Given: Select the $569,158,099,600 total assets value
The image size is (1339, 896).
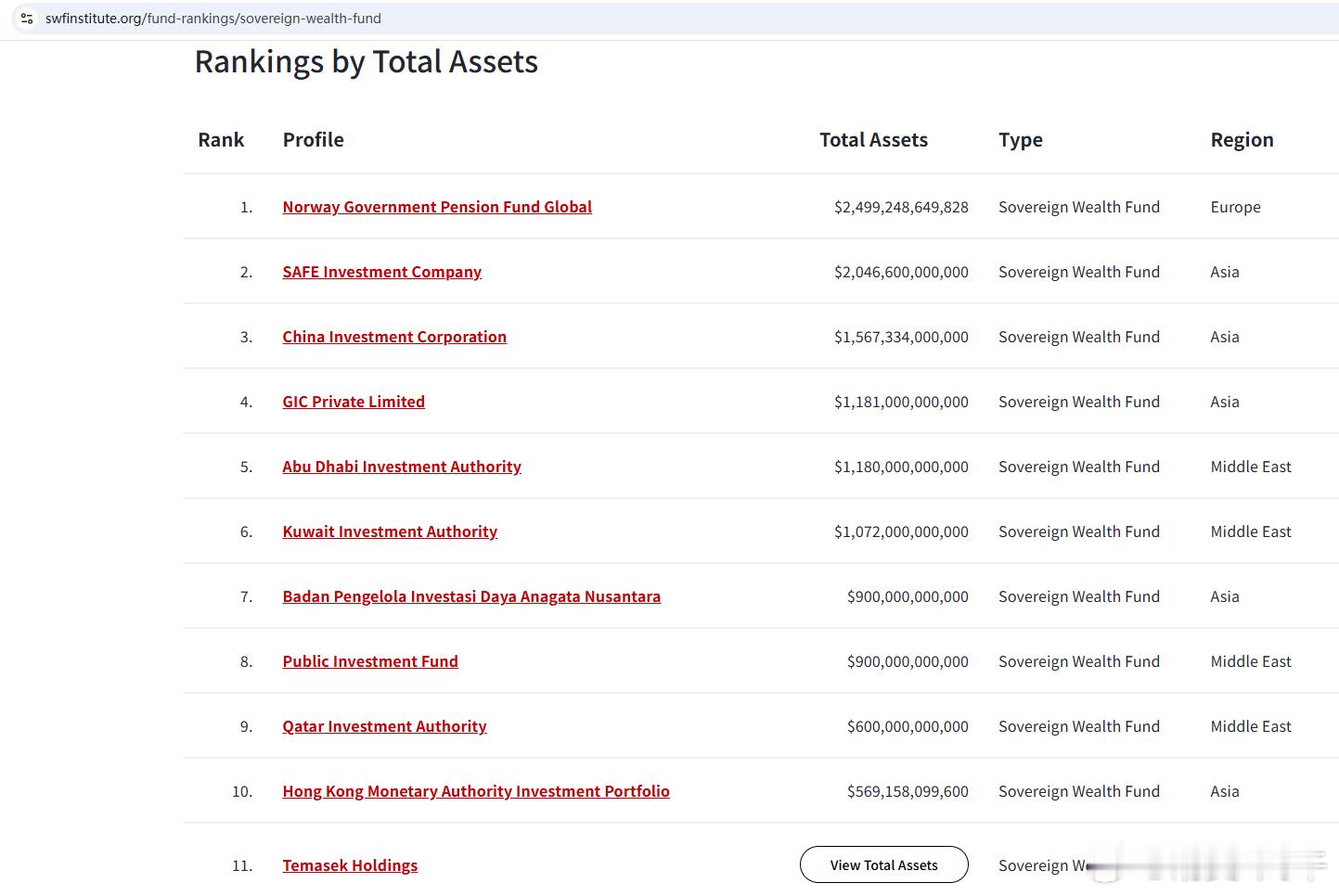Looking at the screenshot, I should (x=908, y=791).
